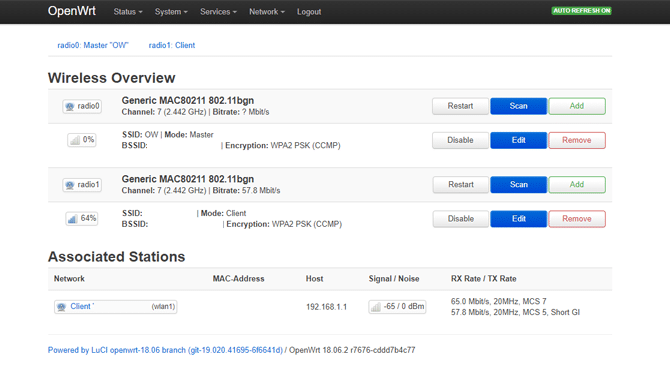Open the Network dropdown menu

(267, 12)
